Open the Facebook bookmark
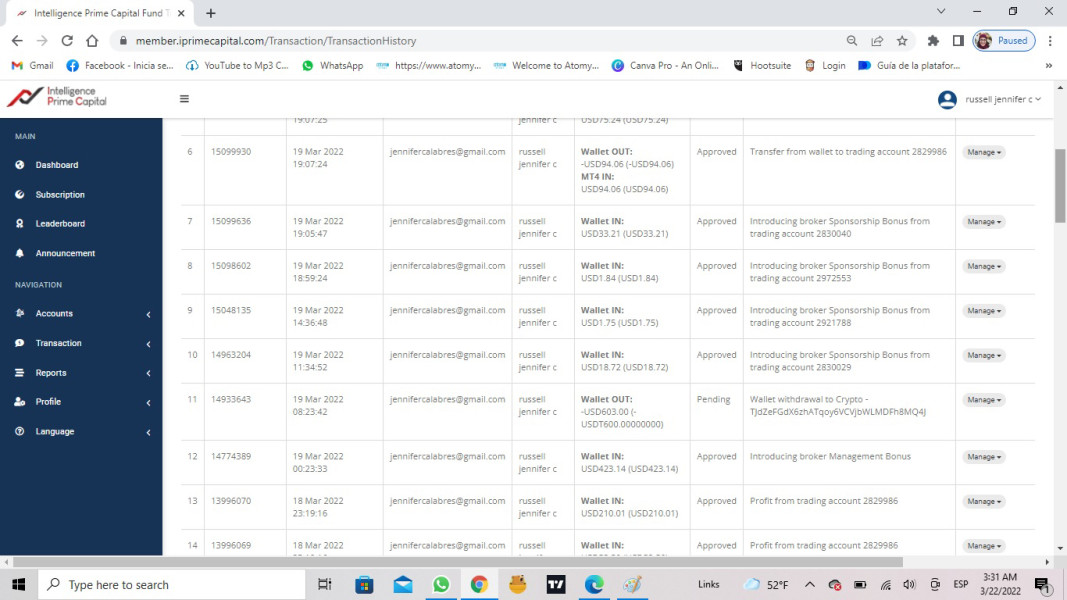 [x=120, y=66]
